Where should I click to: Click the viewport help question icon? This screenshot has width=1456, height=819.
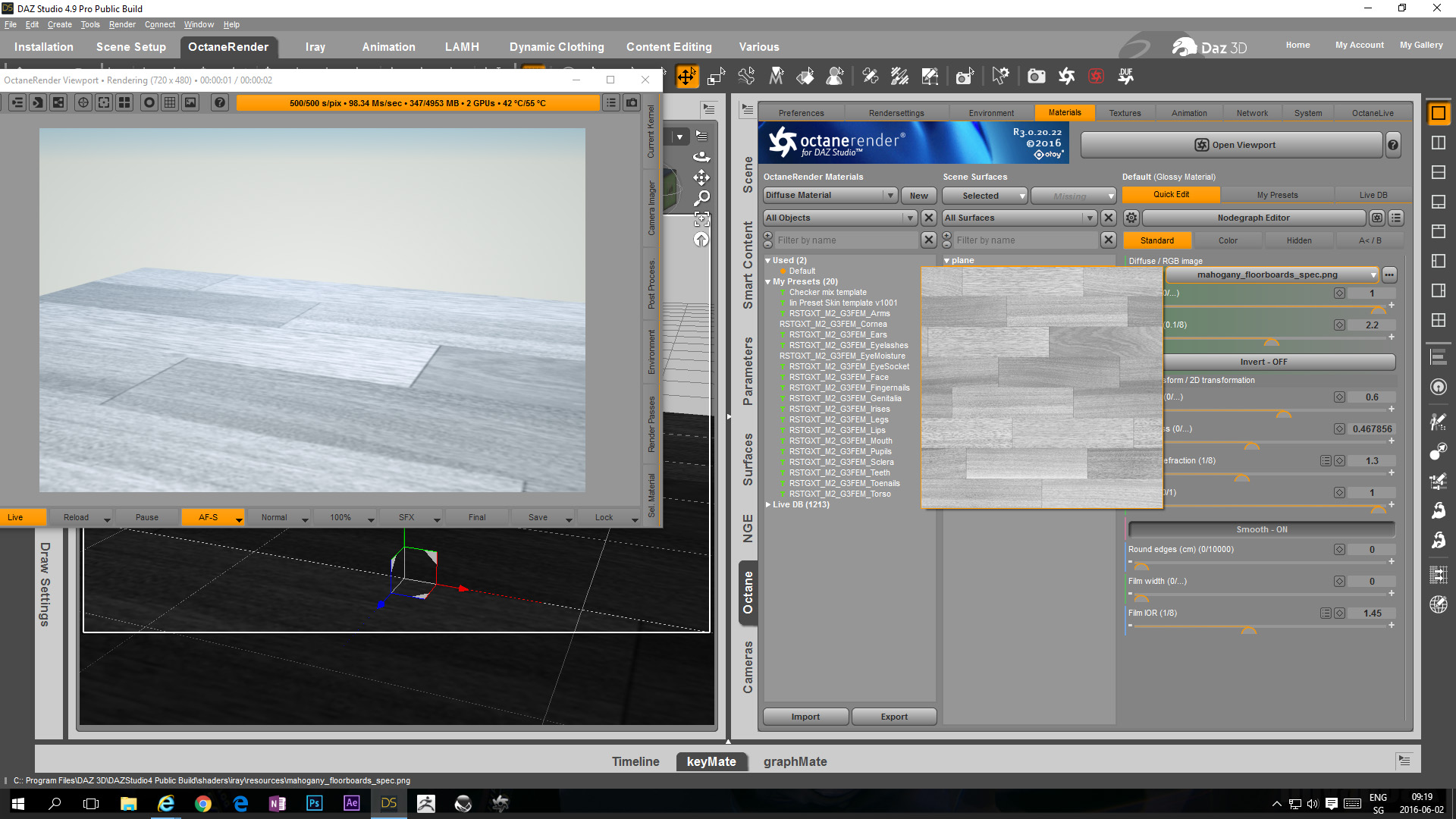tap(220, 102)
